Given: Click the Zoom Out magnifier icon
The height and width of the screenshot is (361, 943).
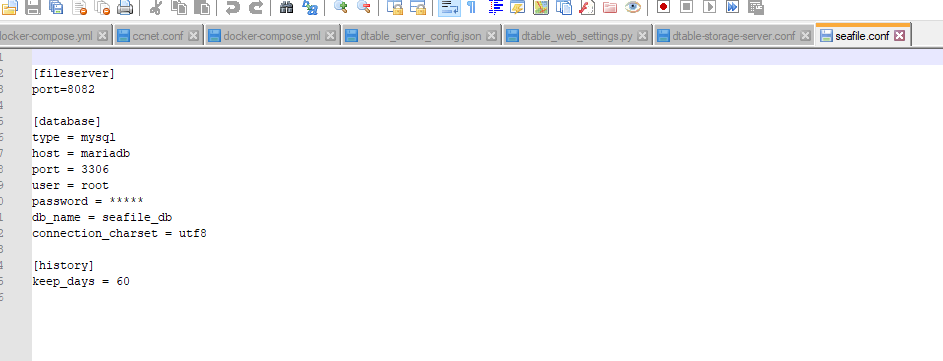Looking at the screenshot, I should pos(363,7).
